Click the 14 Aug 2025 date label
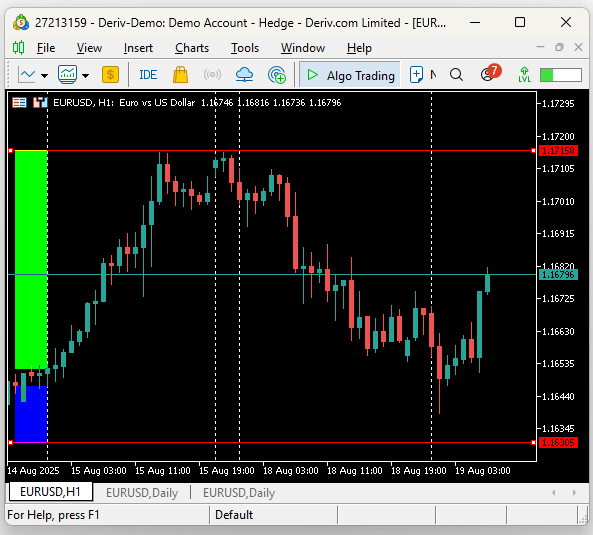The width and height of the screenshot is (593, 535). (33, 470)
